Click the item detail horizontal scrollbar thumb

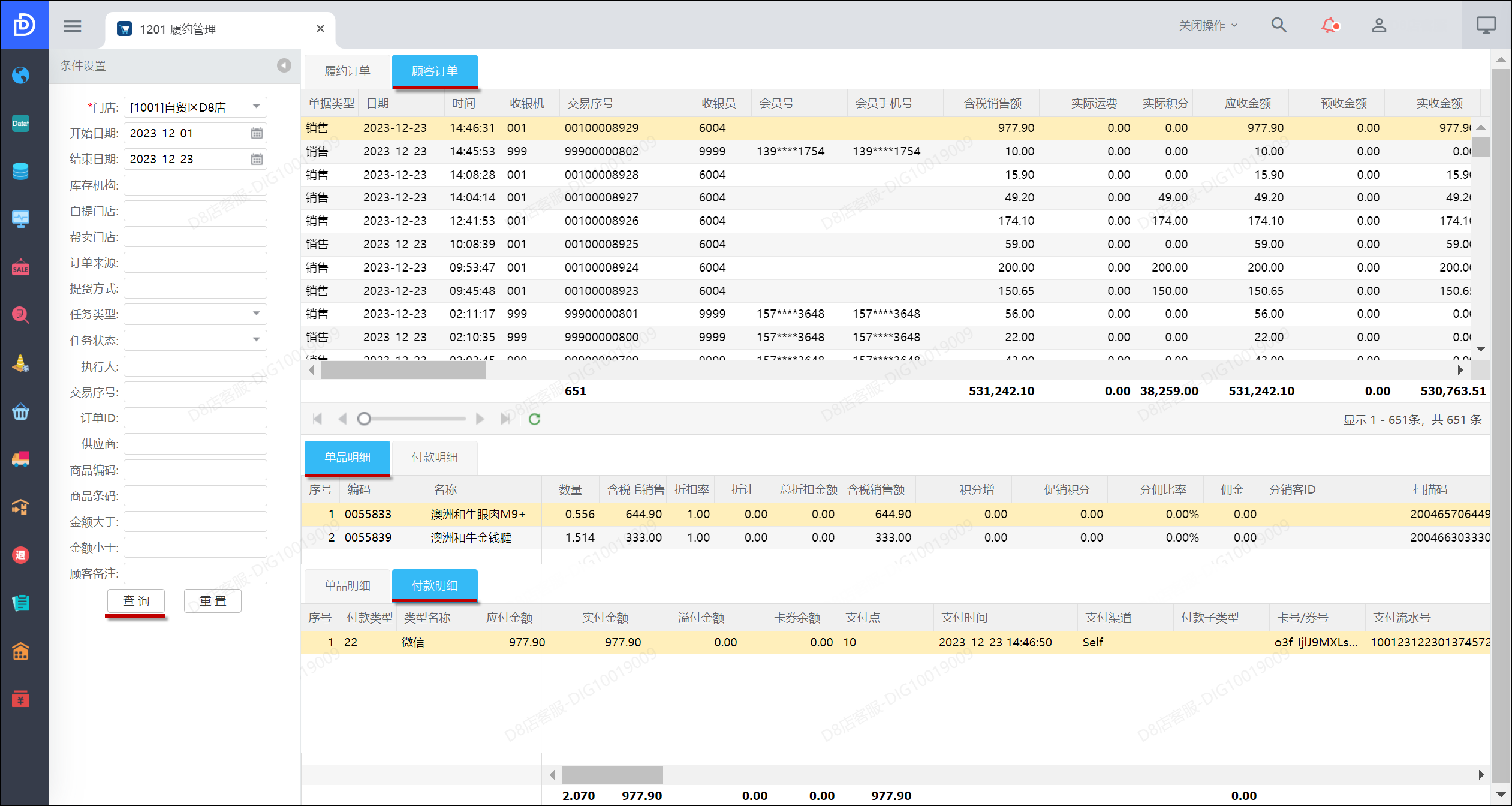[x=612, y=775]
